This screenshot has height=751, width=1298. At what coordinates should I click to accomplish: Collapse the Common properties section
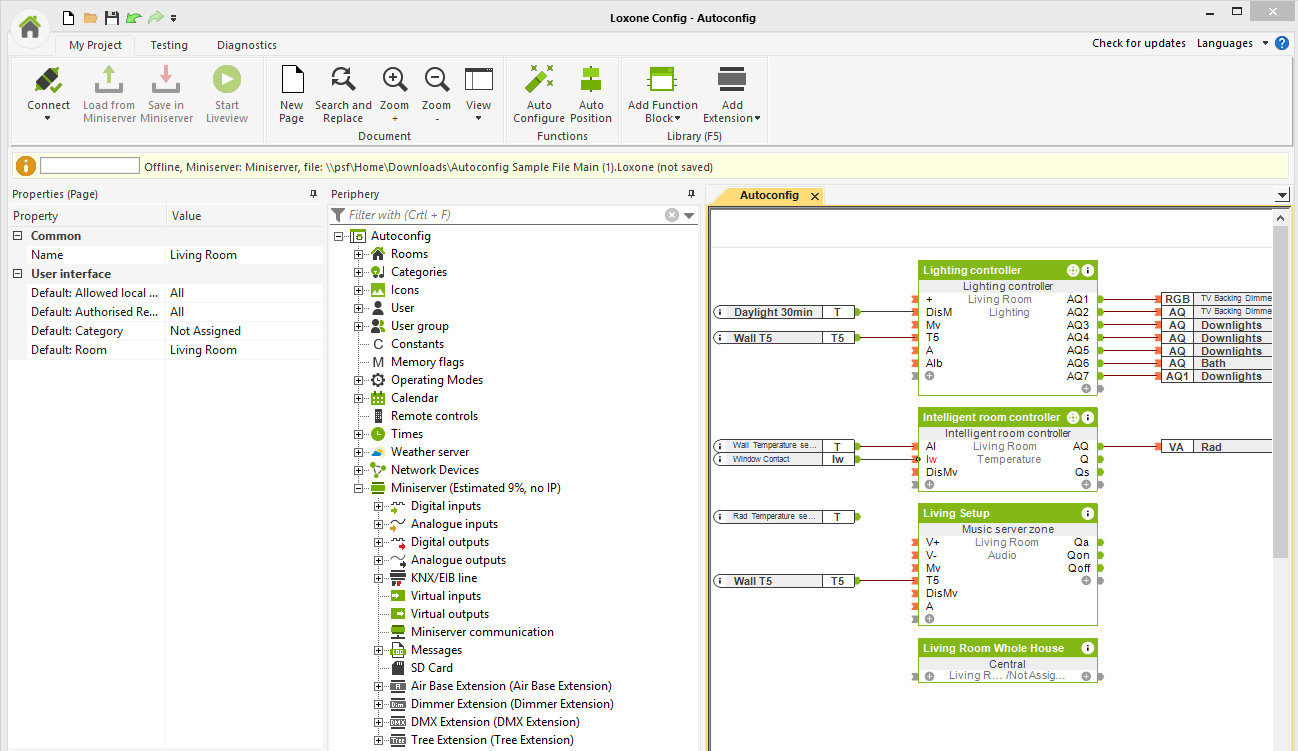click(18, 236)
